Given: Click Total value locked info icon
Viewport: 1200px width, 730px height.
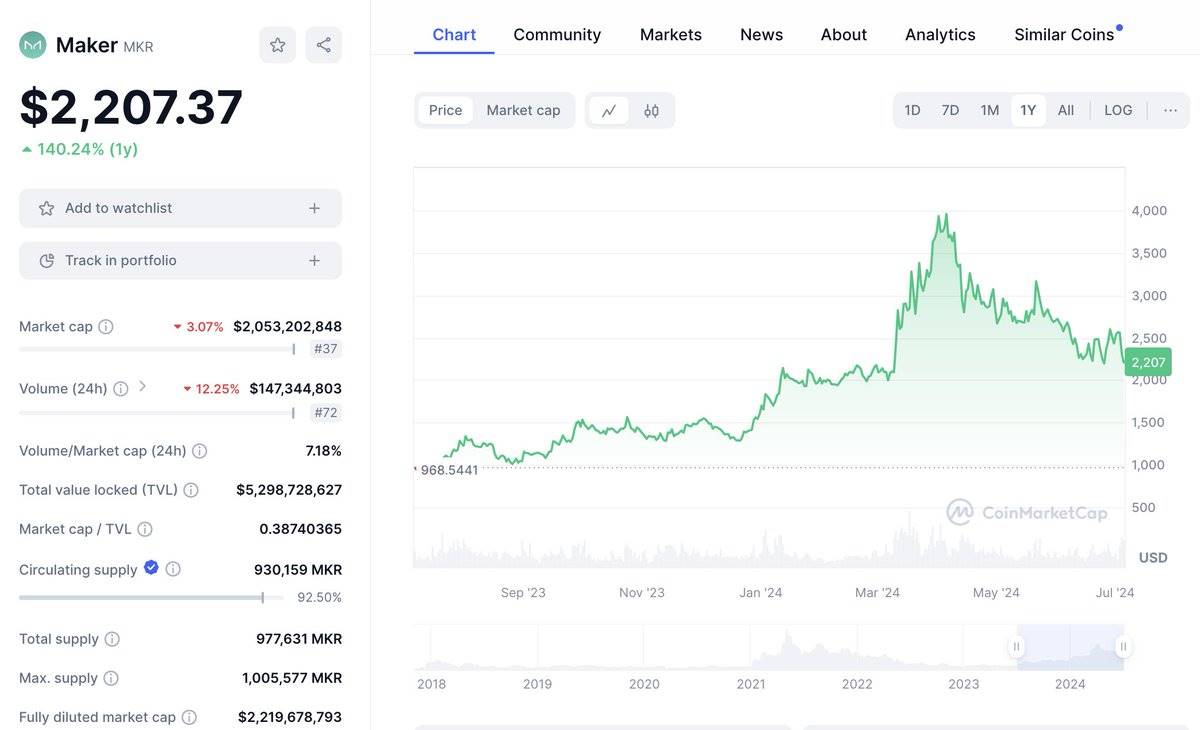Looking at the screenshot, I should click(191, 490).
